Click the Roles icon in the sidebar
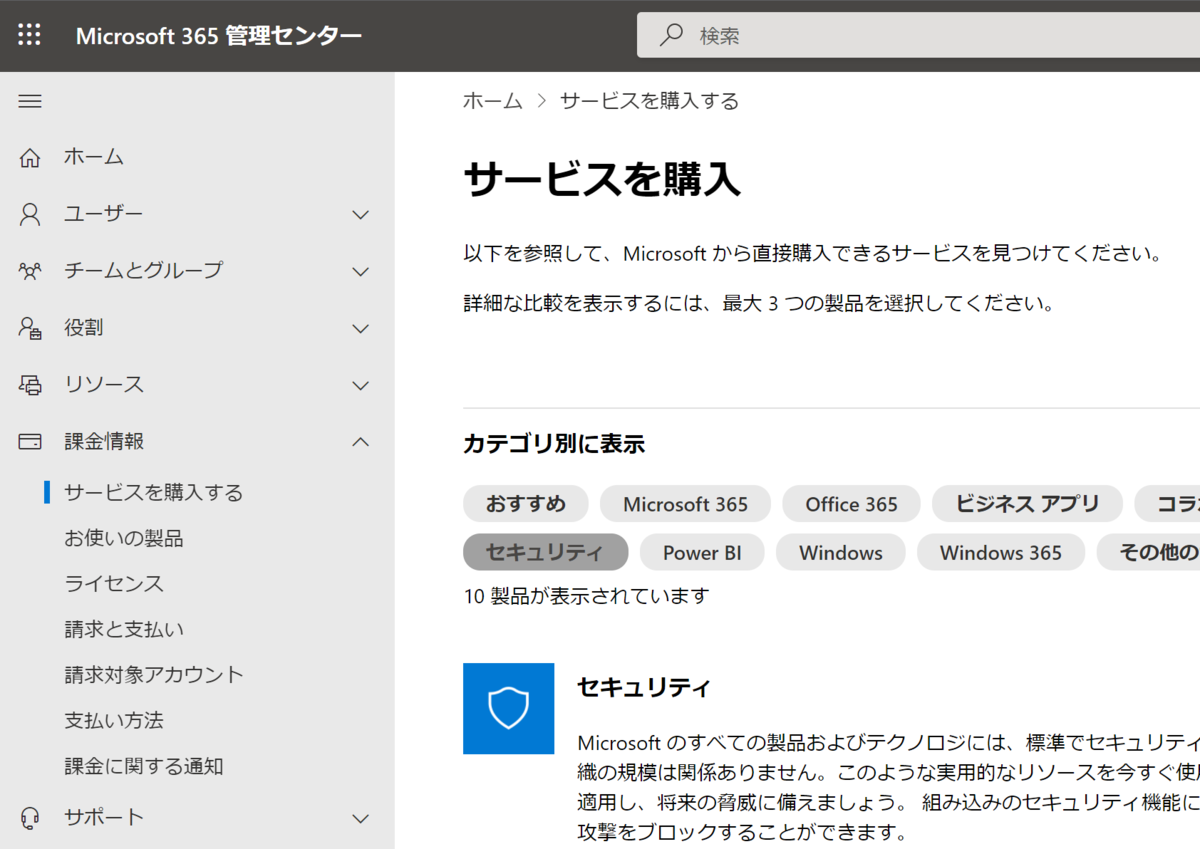 click(30, 328)
